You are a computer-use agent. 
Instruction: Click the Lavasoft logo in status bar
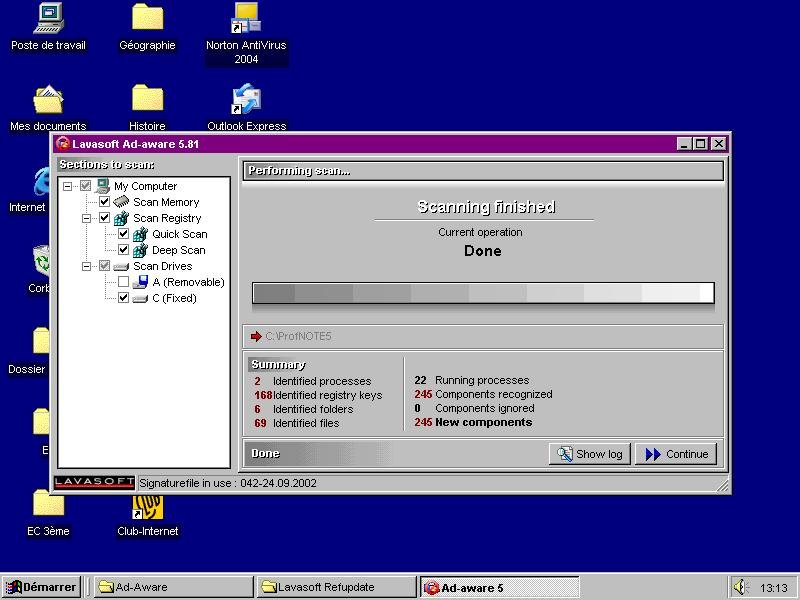[x=94, y=483]
